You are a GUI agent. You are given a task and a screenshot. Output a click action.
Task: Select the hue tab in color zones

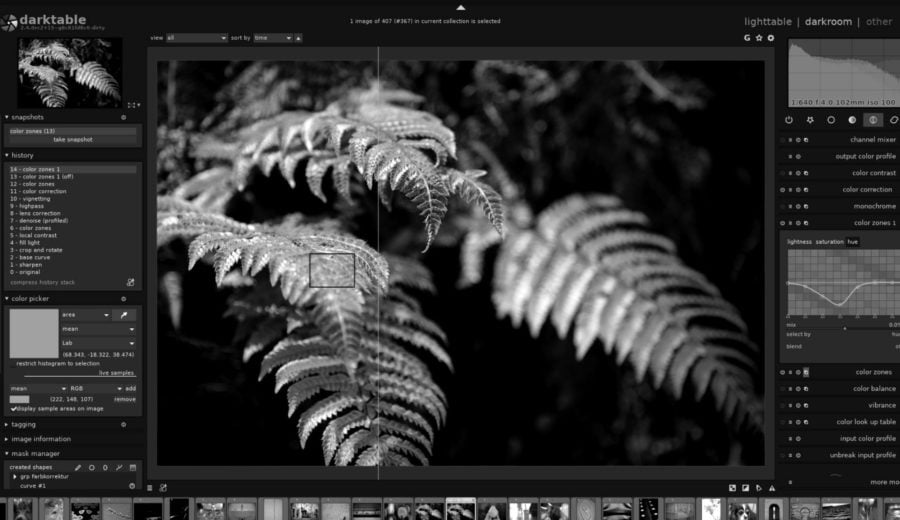click(853, 242)
